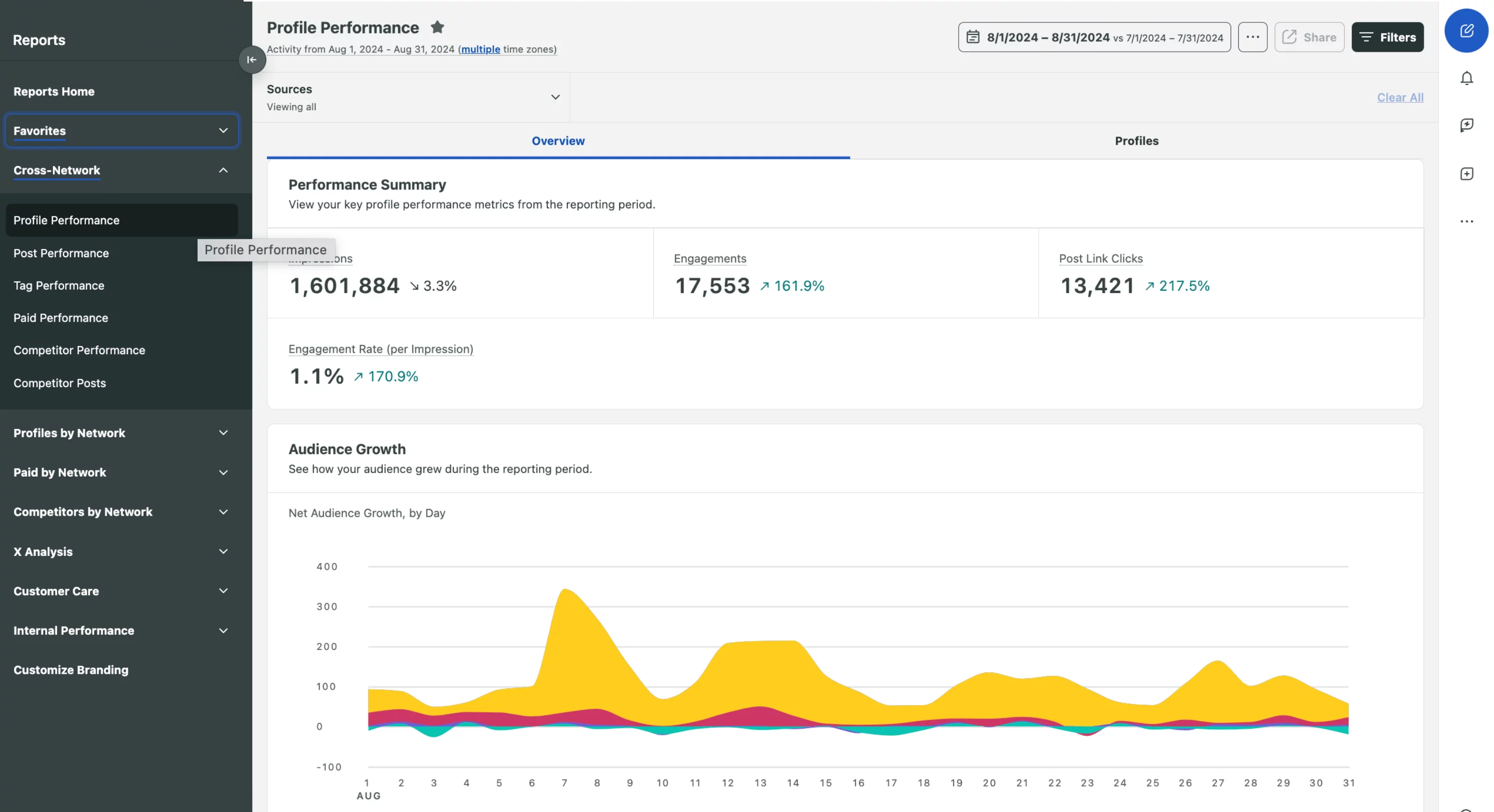Collapse the reports sidebar arrow icon
This screenshot has width=1494, height=812.
point(252,59)
